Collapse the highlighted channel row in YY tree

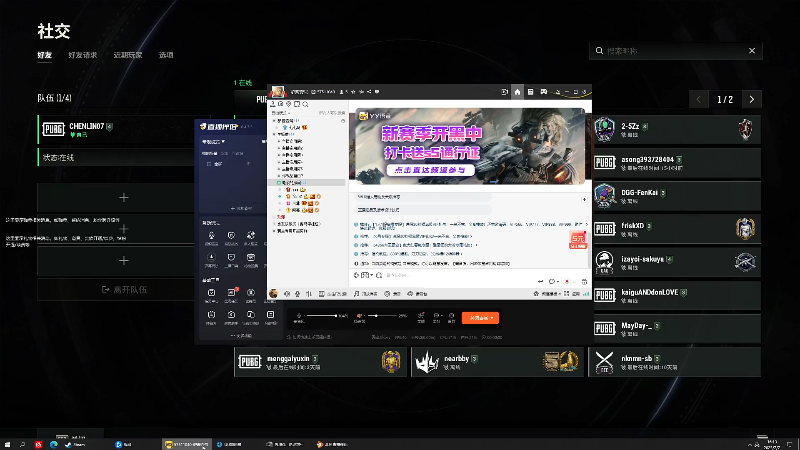pos(279,183)
